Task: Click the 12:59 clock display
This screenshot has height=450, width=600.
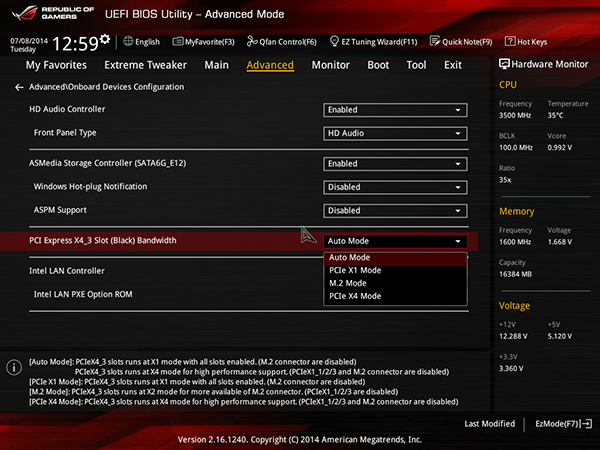Action: point(75,44)
